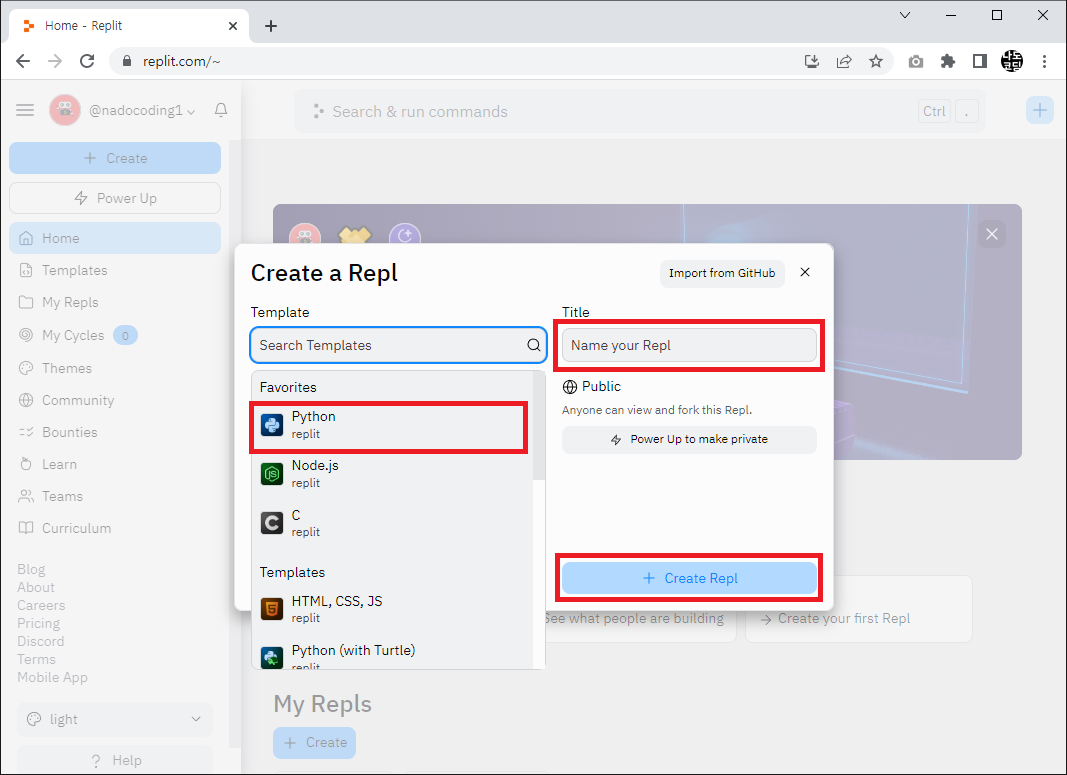Image resolution: width=1067 pixels, height=775 pixels.
Task: Click the Create button under My Repls
Action: (x=314, y=742)
